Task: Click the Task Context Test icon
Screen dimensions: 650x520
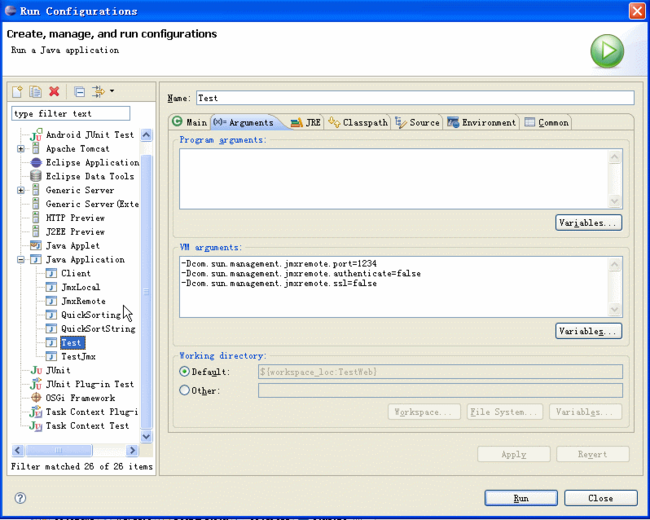Action: [36, 426]
